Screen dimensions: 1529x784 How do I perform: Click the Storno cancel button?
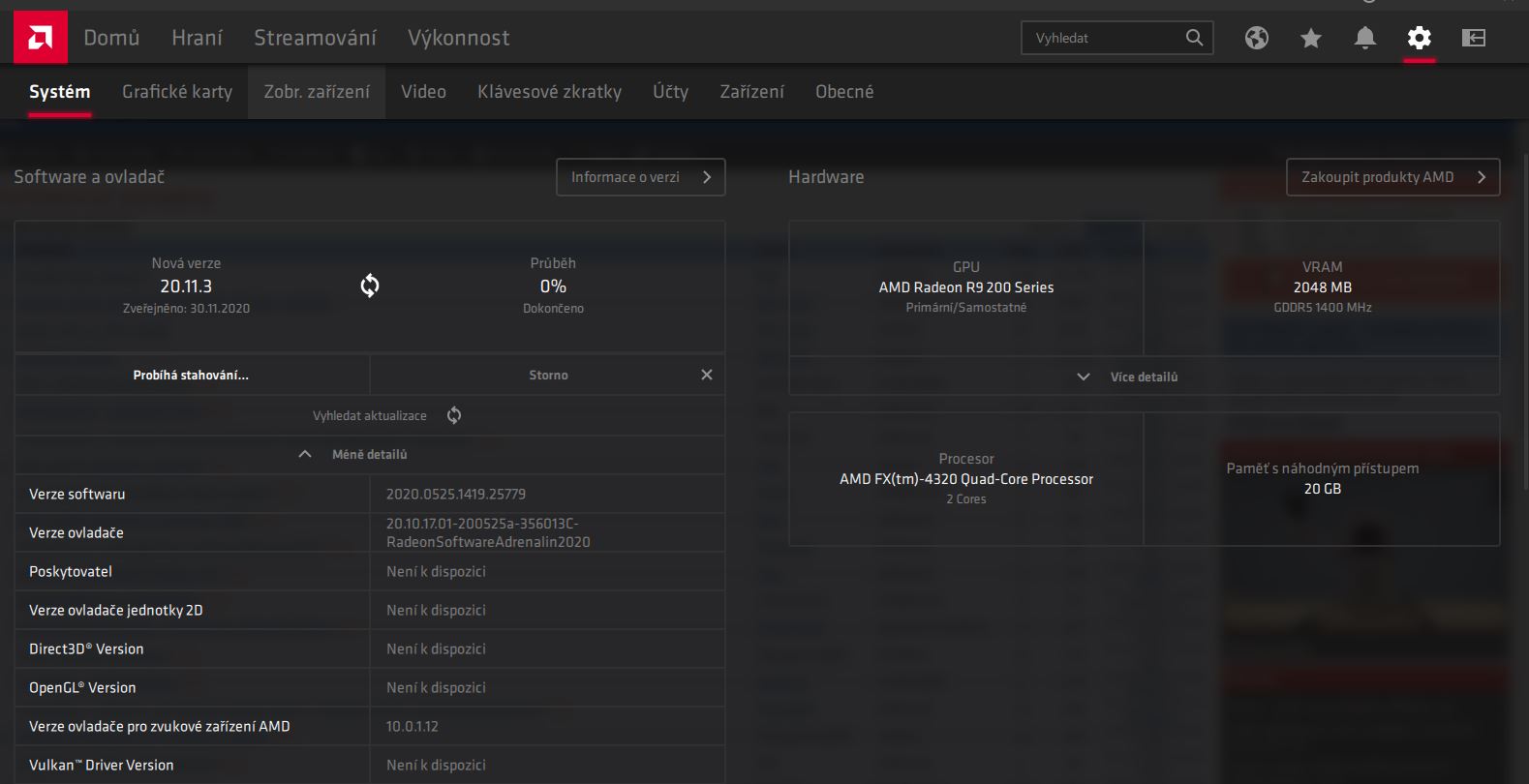(x=548, y=375)
